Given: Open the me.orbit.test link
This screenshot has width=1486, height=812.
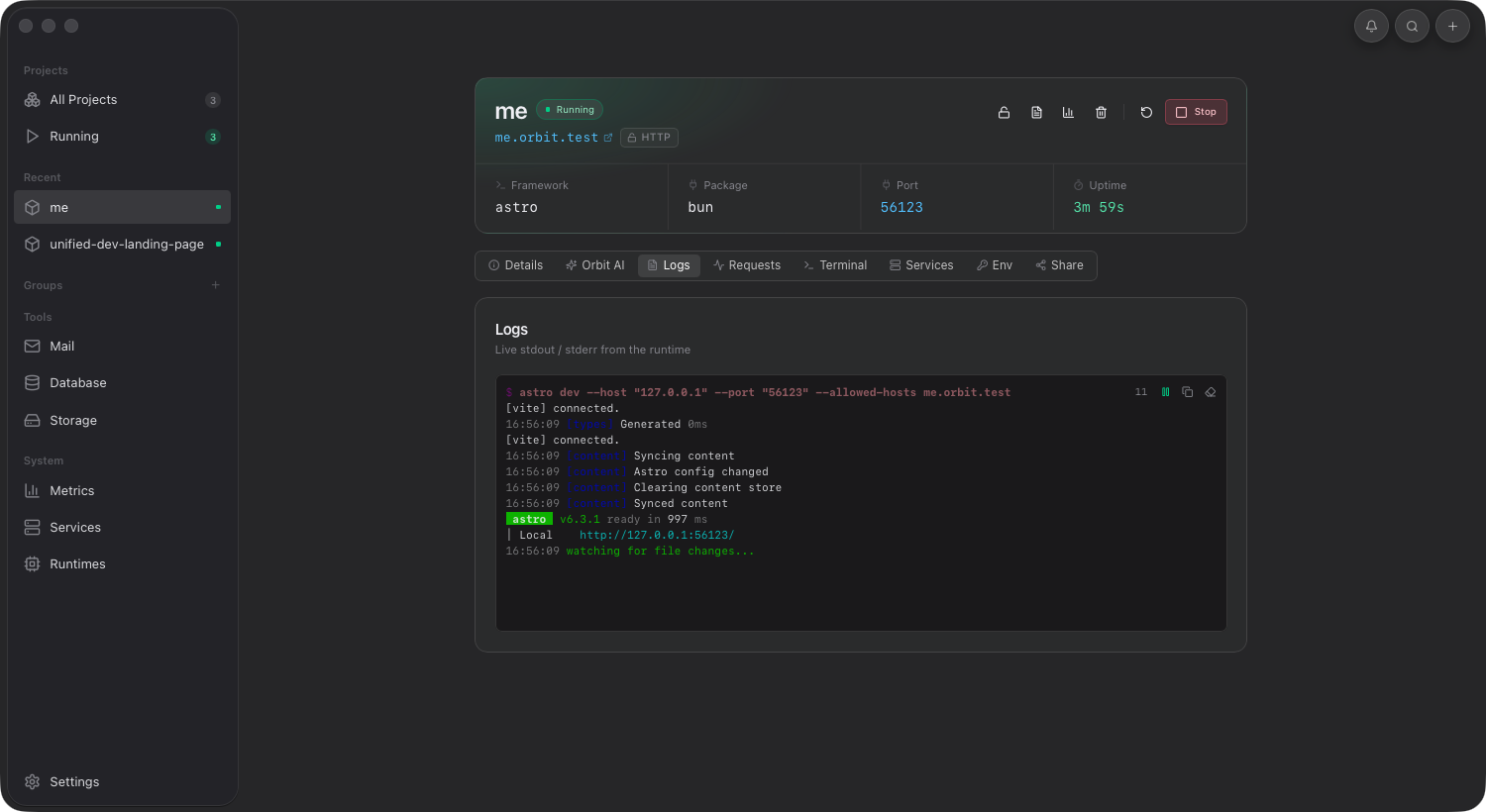Looking at the screenshot, I should (x=554, y=138).
